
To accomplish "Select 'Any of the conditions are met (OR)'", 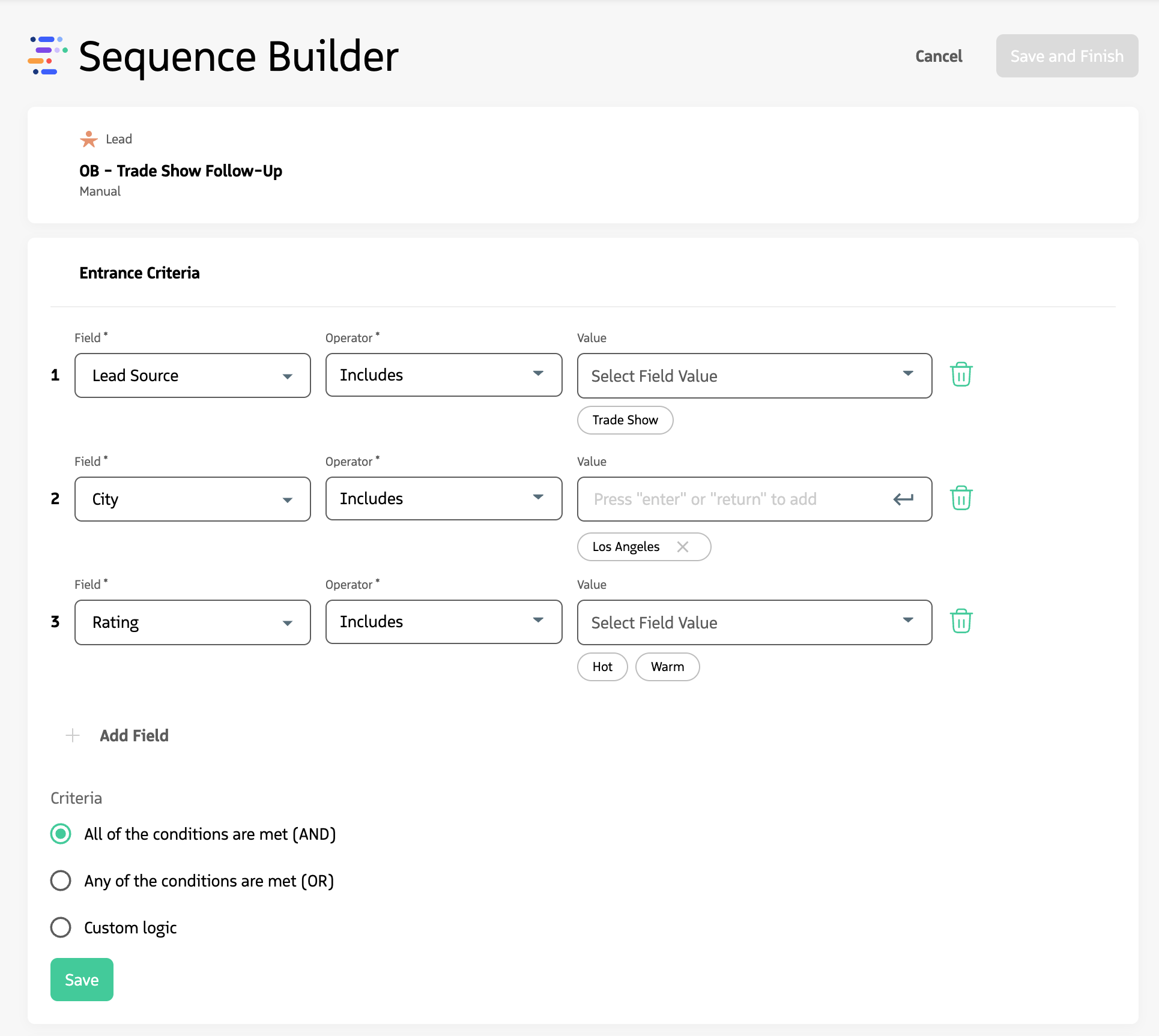I will pyautogui.click(x=60, y=881).
